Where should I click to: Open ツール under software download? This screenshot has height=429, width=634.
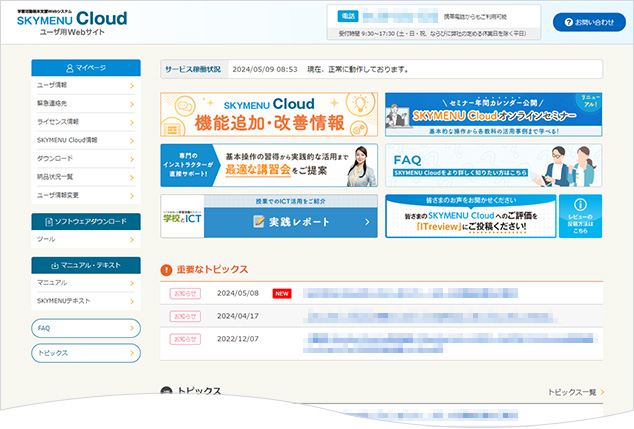pyautogui.click(x=84, y=240)
